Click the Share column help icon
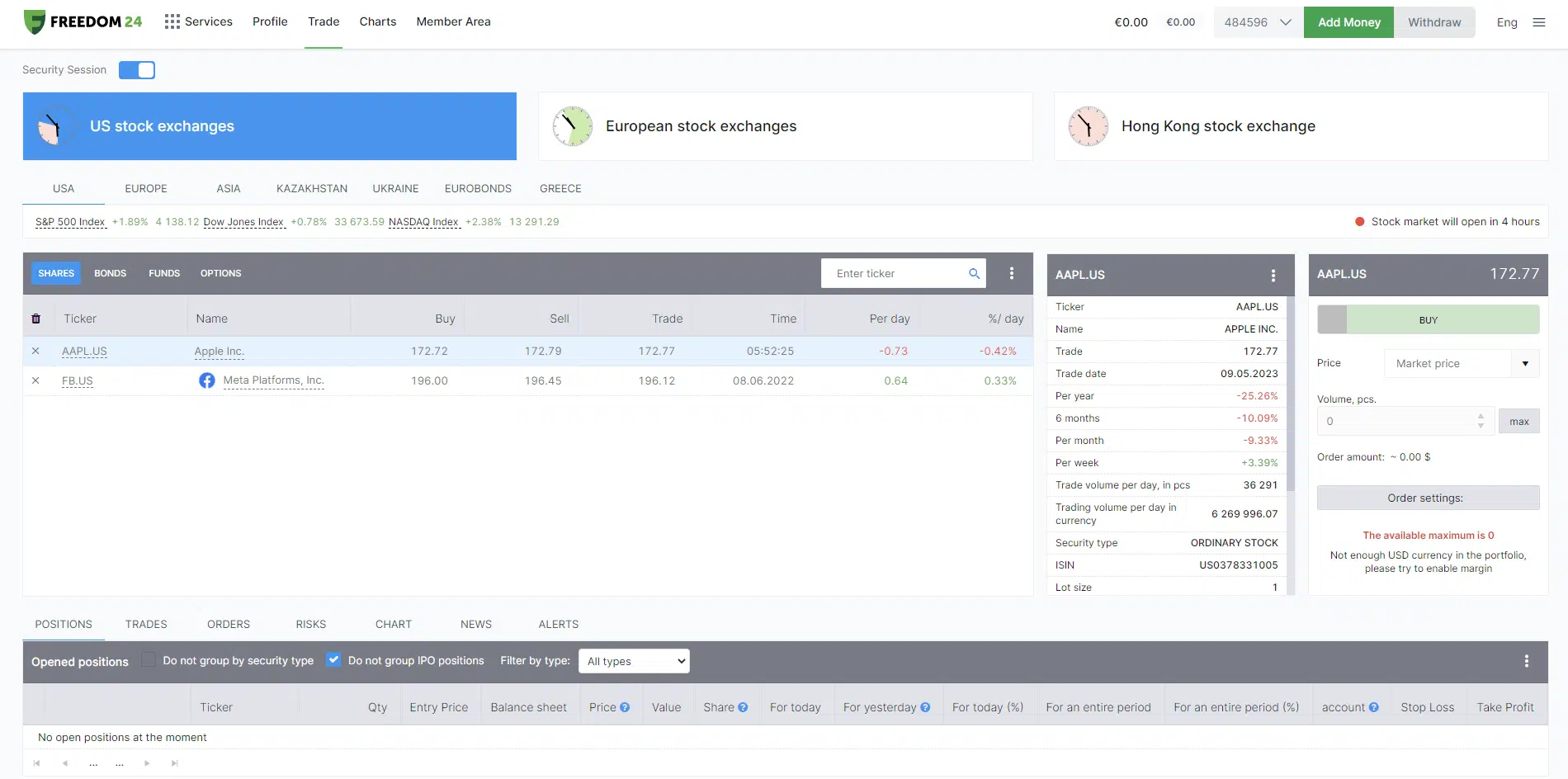Image resolution: width=1568 pixels, height=779 pixels. pos(743,707)
